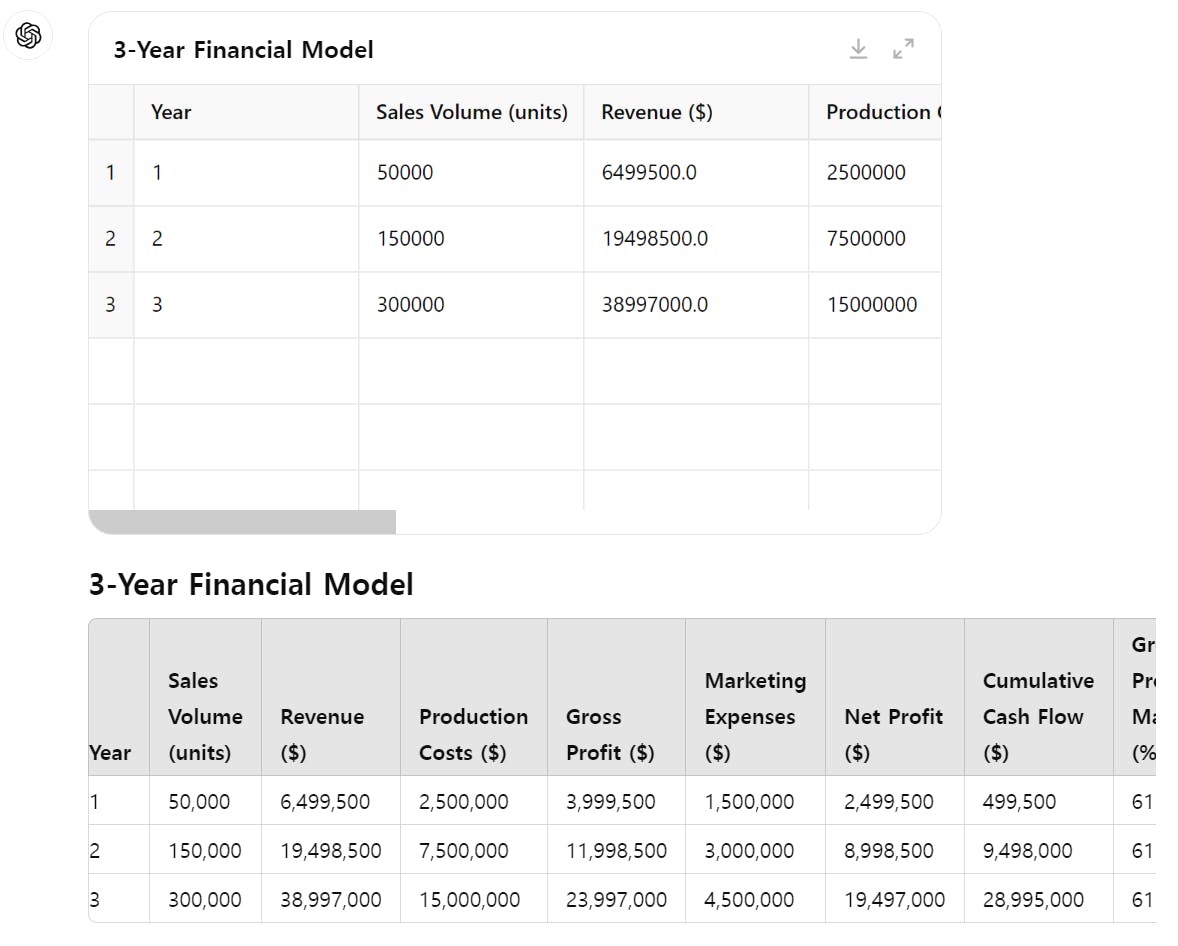Select row number 3 in the spreadsheet

point(110,304)
